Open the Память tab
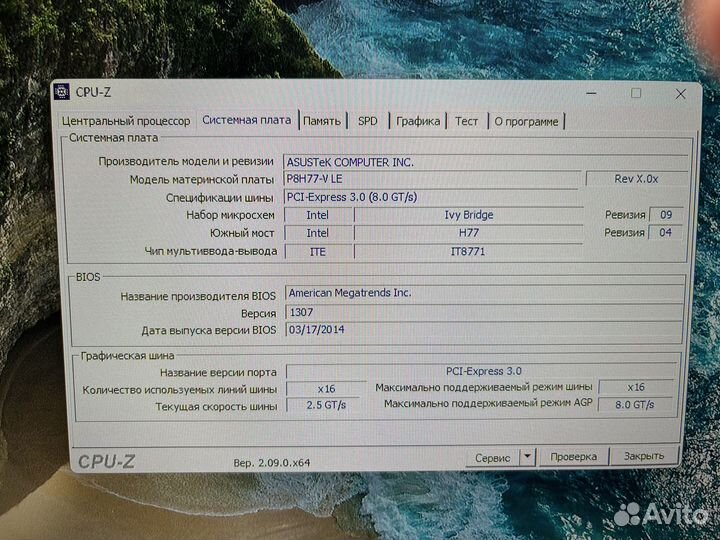This screenshot has height=540, width=720. click(322, 121)
